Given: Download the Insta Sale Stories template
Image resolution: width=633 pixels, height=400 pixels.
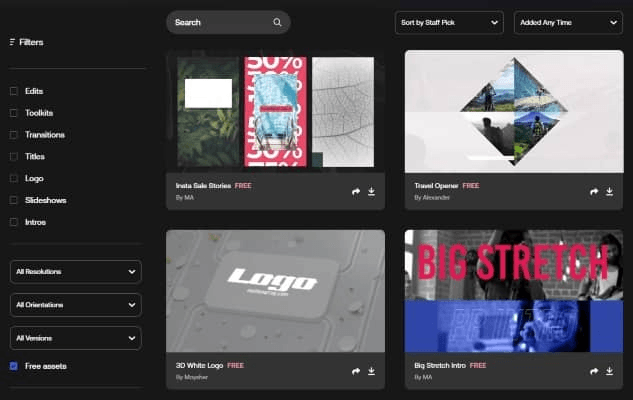Looking at the screenshot, I should [x=371, y=191].
